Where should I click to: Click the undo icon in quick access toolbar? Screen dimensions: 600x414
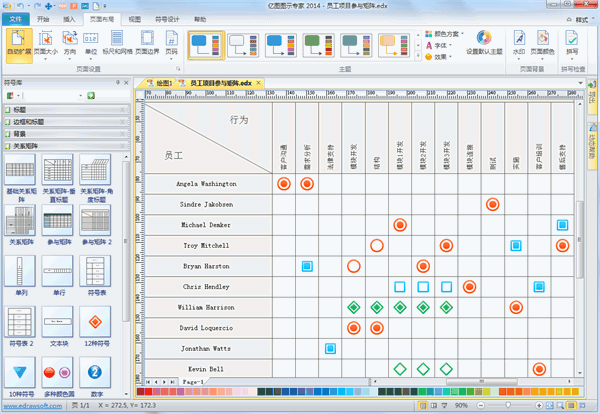pos(21,6)
